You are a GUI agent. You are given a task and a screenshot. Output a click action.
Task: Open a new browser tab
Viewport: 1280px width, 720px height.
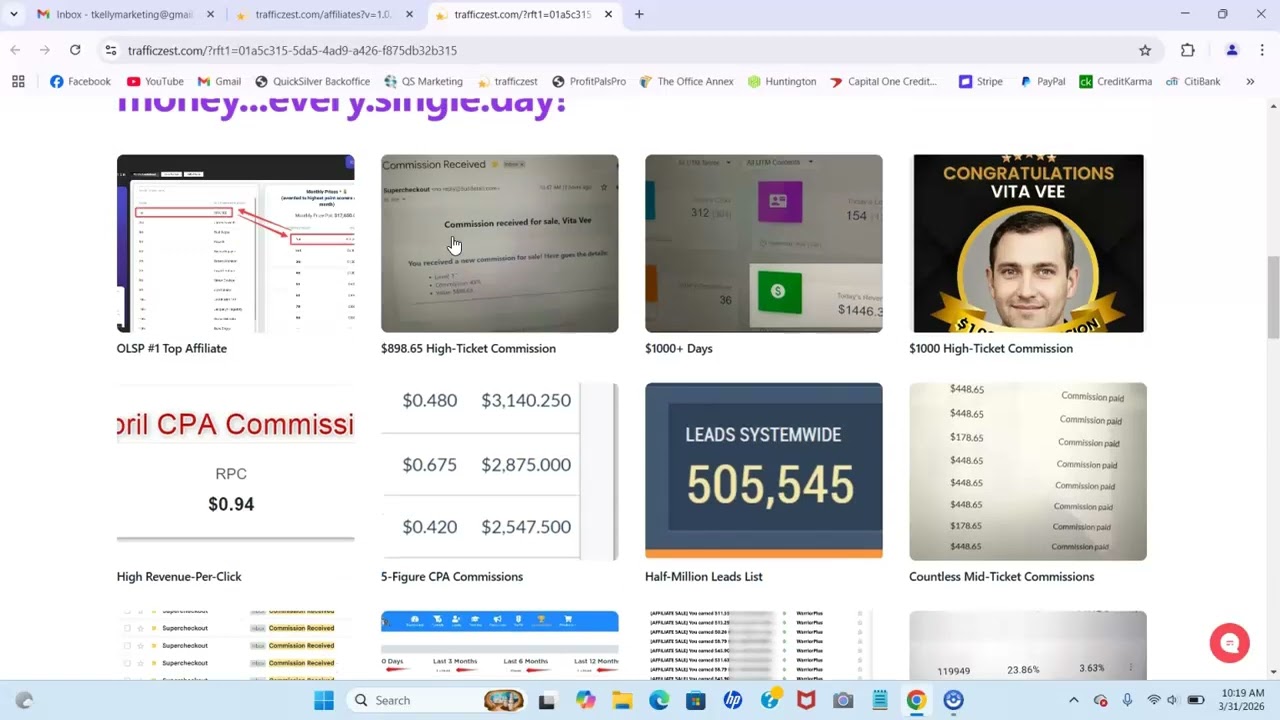pos(639,14)
